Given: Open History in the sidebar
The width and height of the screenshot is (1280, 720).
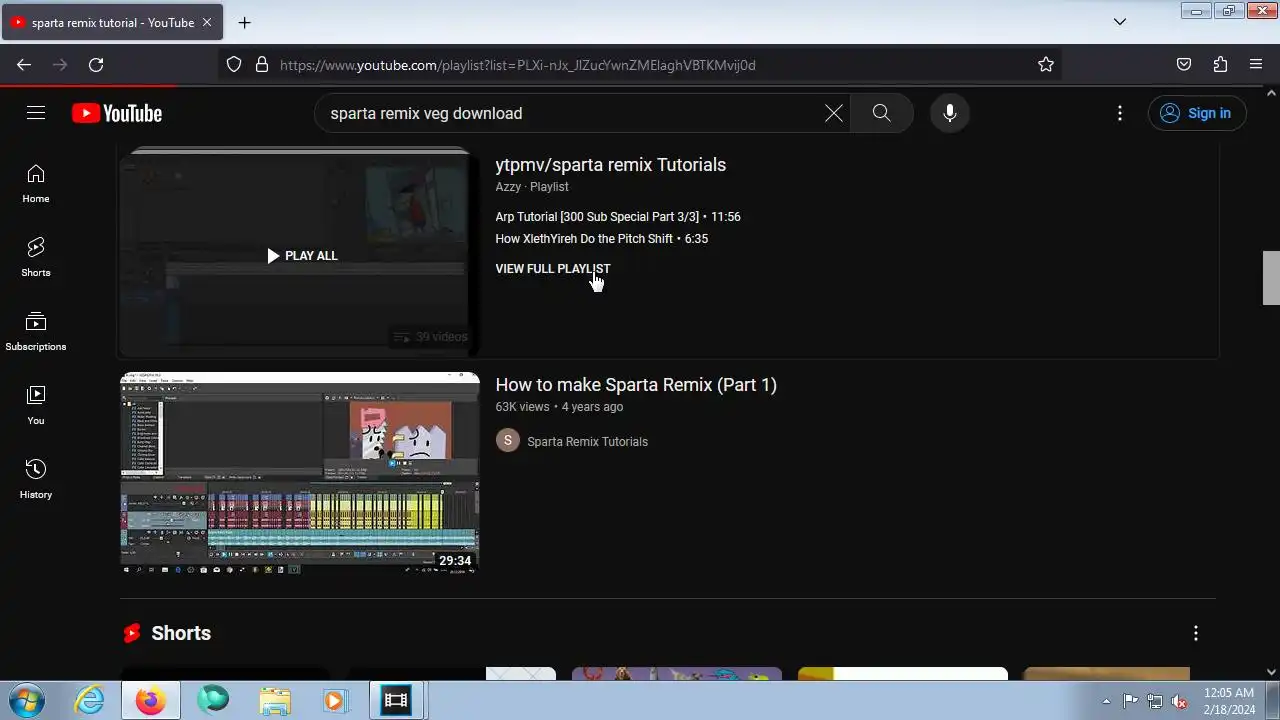Looking at the screenshot, I should click(36, 480).
